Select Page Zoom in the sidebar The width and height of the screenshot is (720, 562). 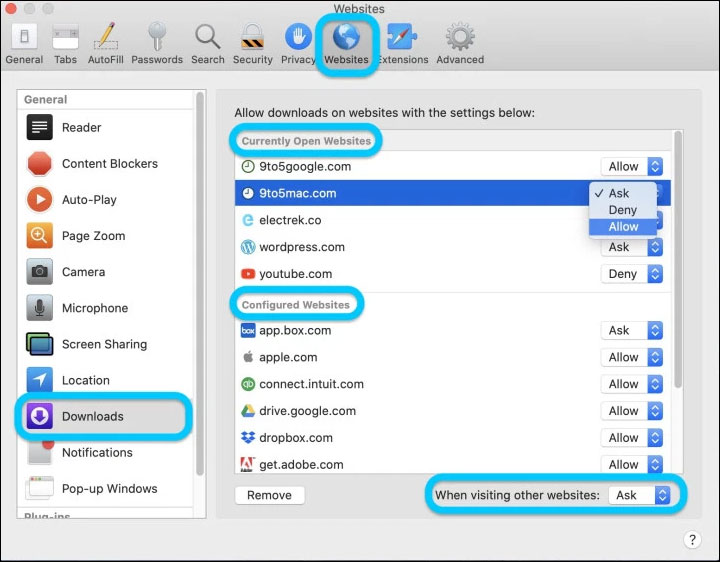click(x=106, y=236)
